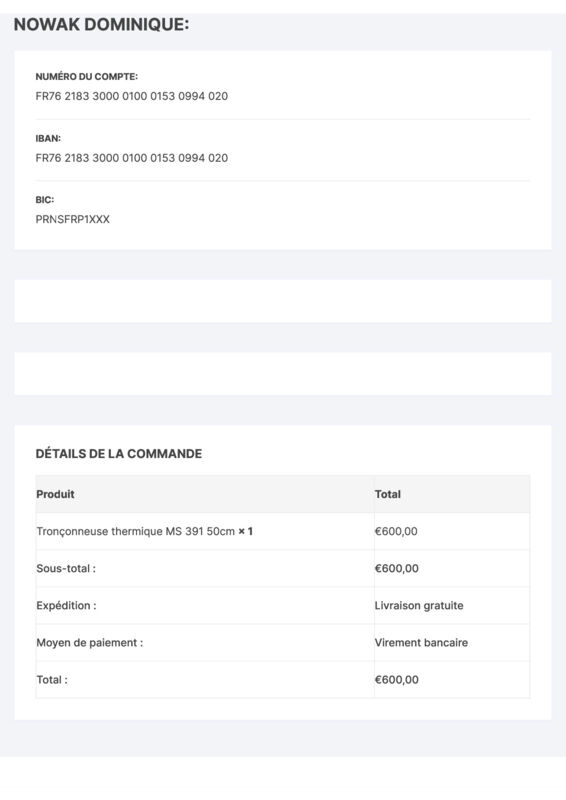Select the account number value under NUMÉRO DU COMPTE
Screen dimensions: 566x800
coord(132,96)
